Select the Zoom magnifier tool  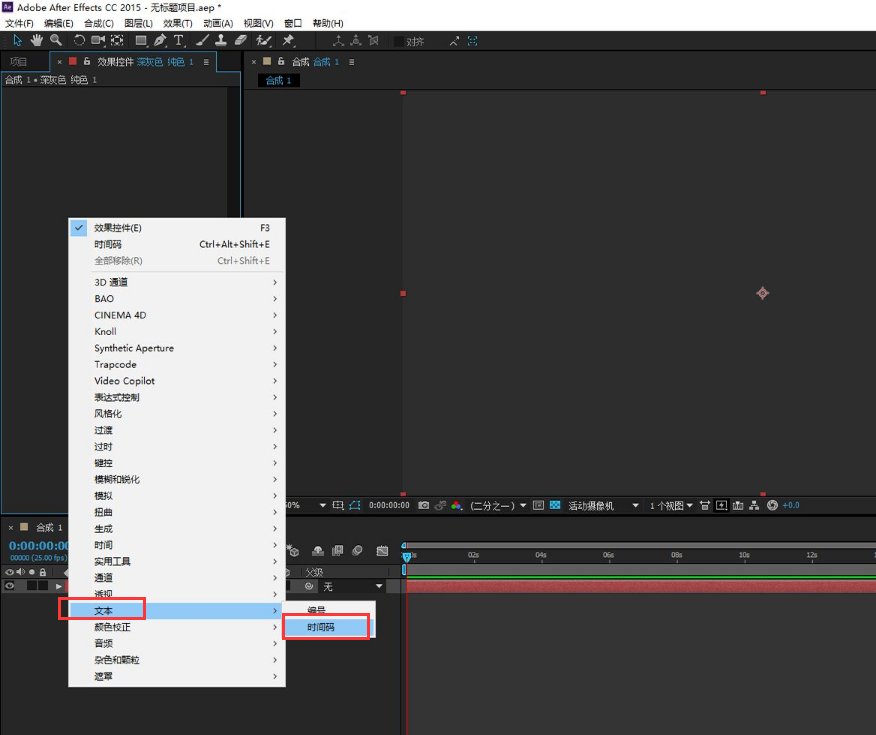[x=55, y=40]
